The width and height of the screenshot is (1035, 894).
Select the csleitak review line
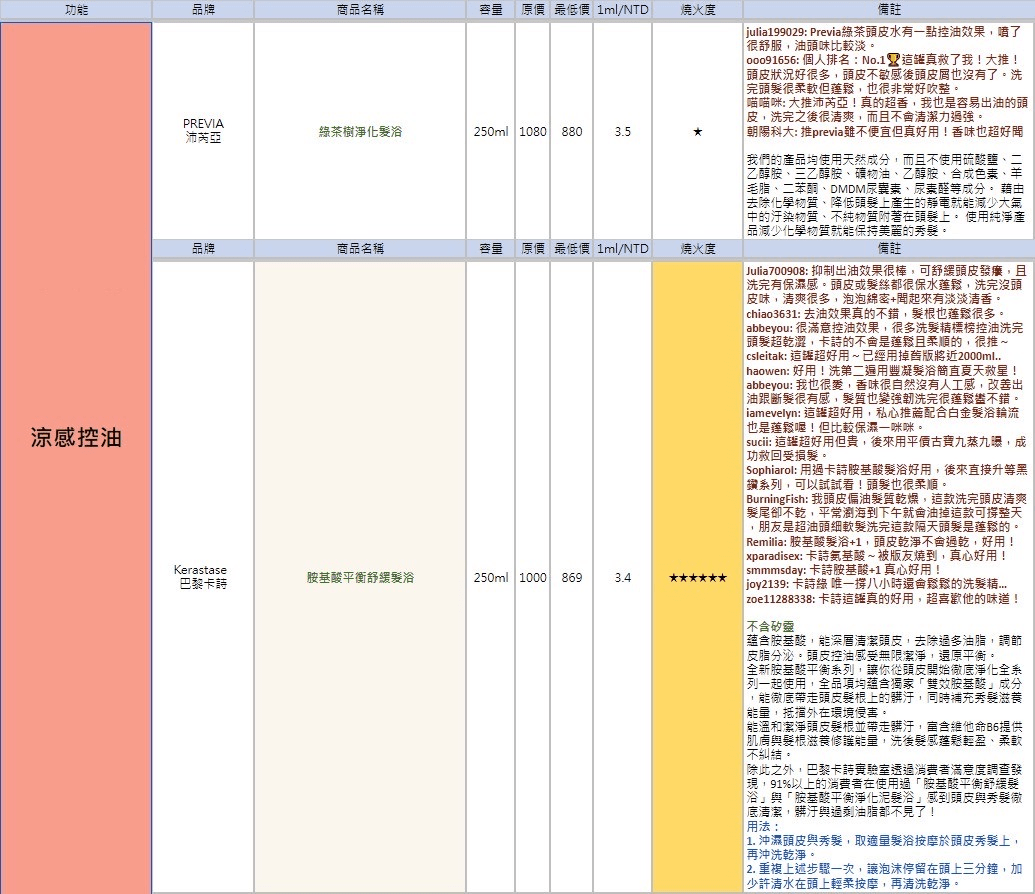click(873, 356)
